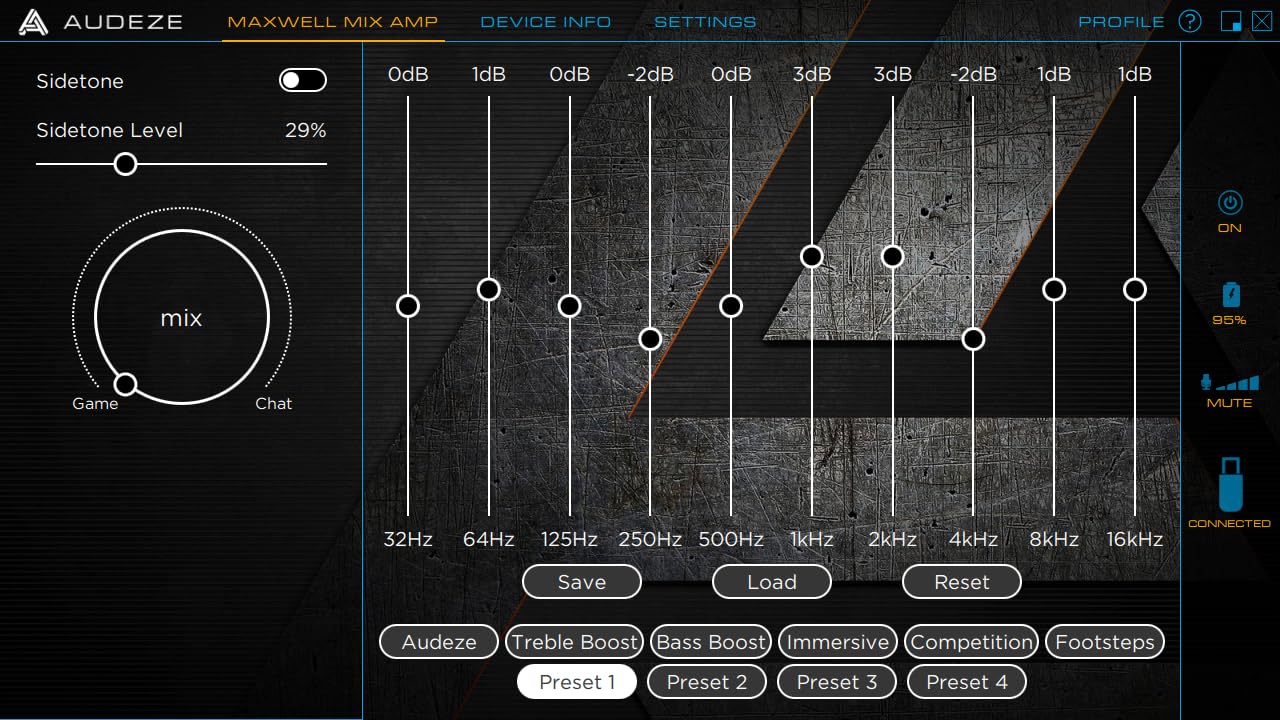The image size is (1280, 720).
Task: Click the USB dongle CONNECTED icon
Action: [x=1230, y=484]
